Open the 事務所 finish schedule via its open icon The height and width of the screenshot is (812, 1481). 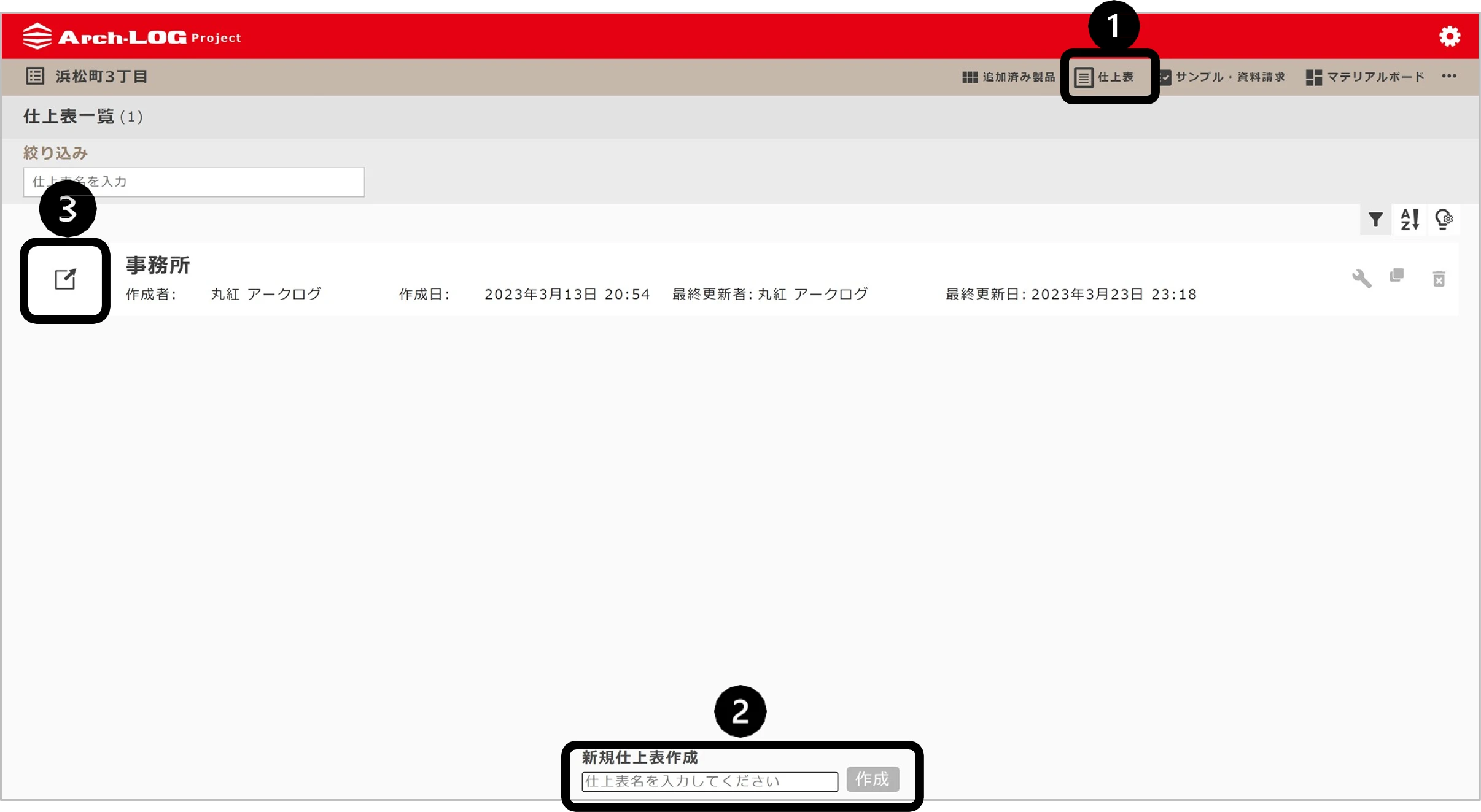tap(65, 280)
